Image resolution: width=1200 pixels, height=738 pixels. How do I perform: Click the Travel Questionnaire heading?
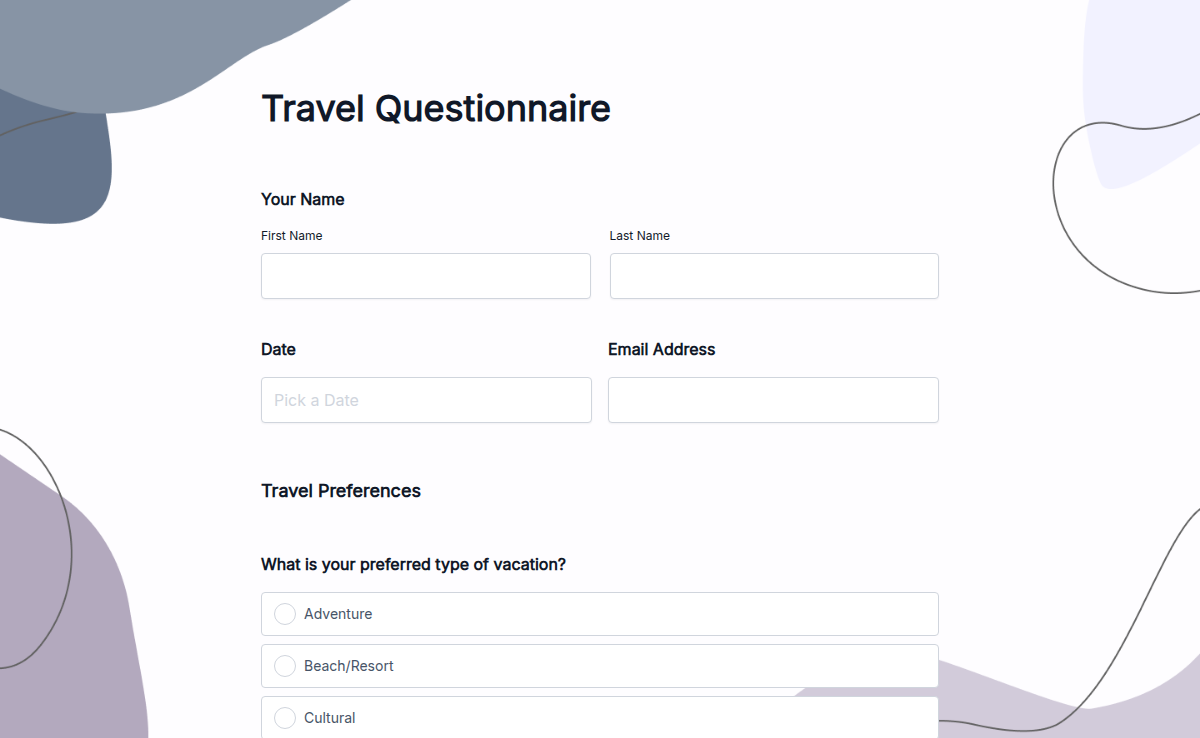pos(435,108)
